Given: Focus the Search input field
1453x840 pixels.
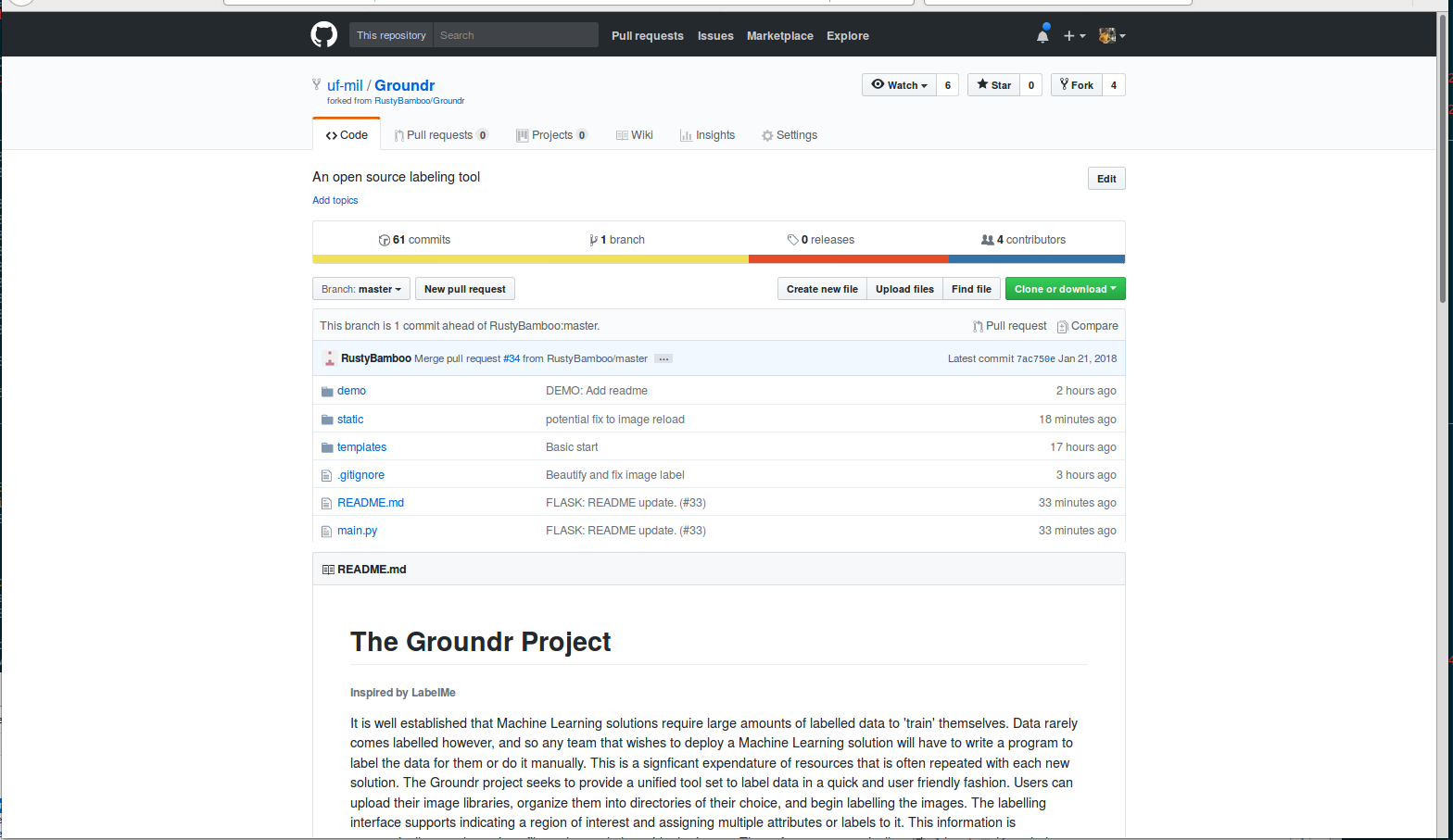Looking at the screenshot, I should coord(516,35).
